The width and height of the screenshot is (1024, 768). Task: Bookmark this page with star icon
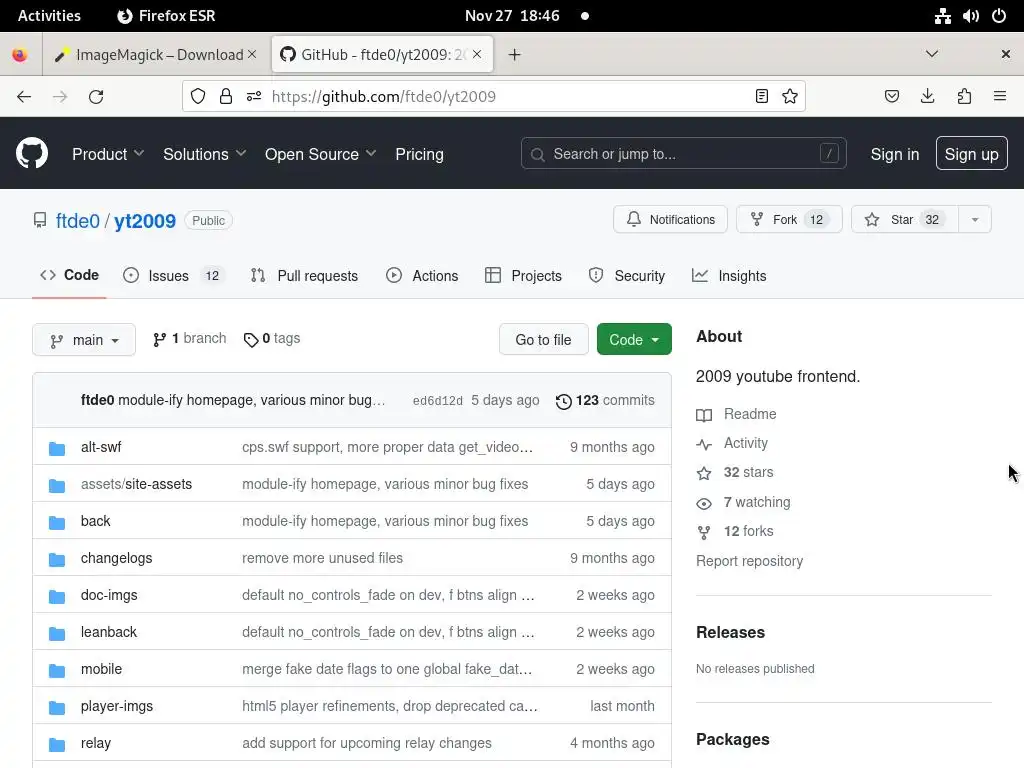click(790, 97)
